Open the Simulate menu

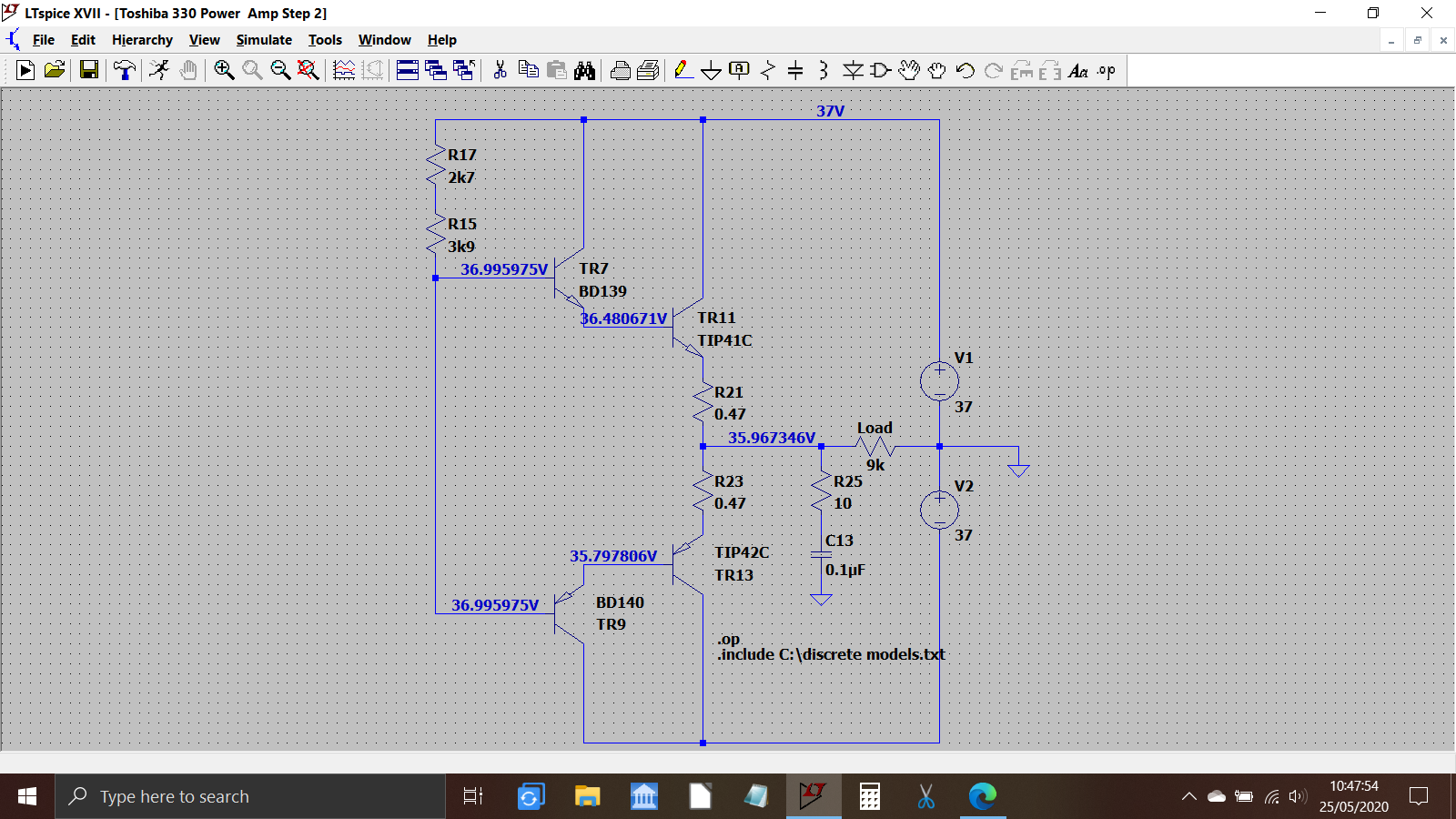(264, 40)
